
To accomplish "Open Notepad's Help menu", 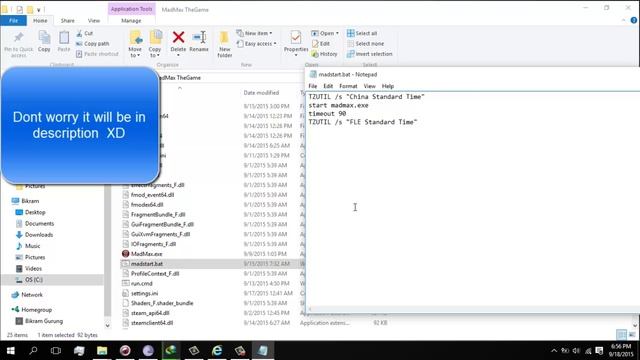I will (x=387, y=86).
